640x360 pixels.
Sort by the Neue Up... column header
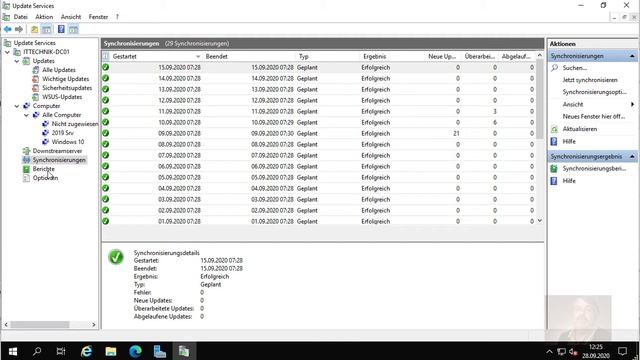coord(442,56)
